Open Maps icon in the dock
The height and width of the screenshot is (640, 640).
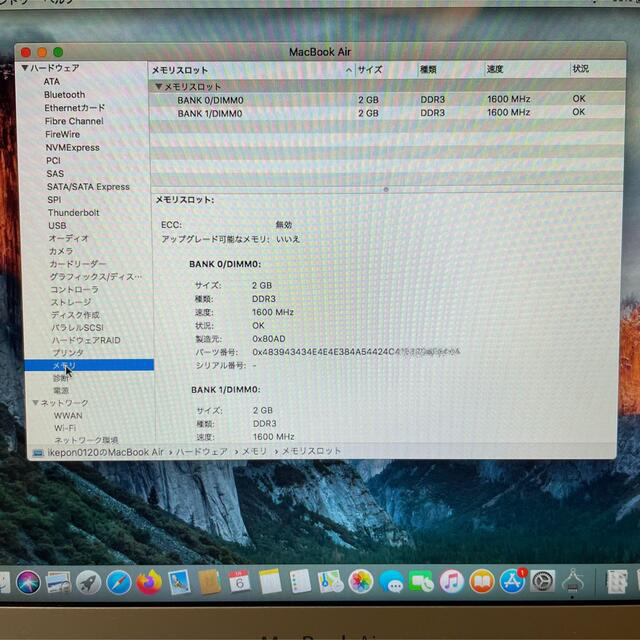330,582
